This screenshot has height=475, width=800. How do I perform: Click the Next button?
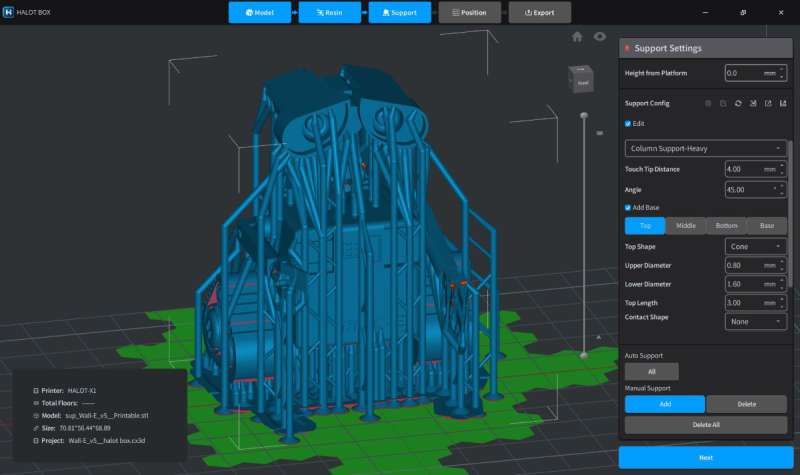tap(706, 458)
